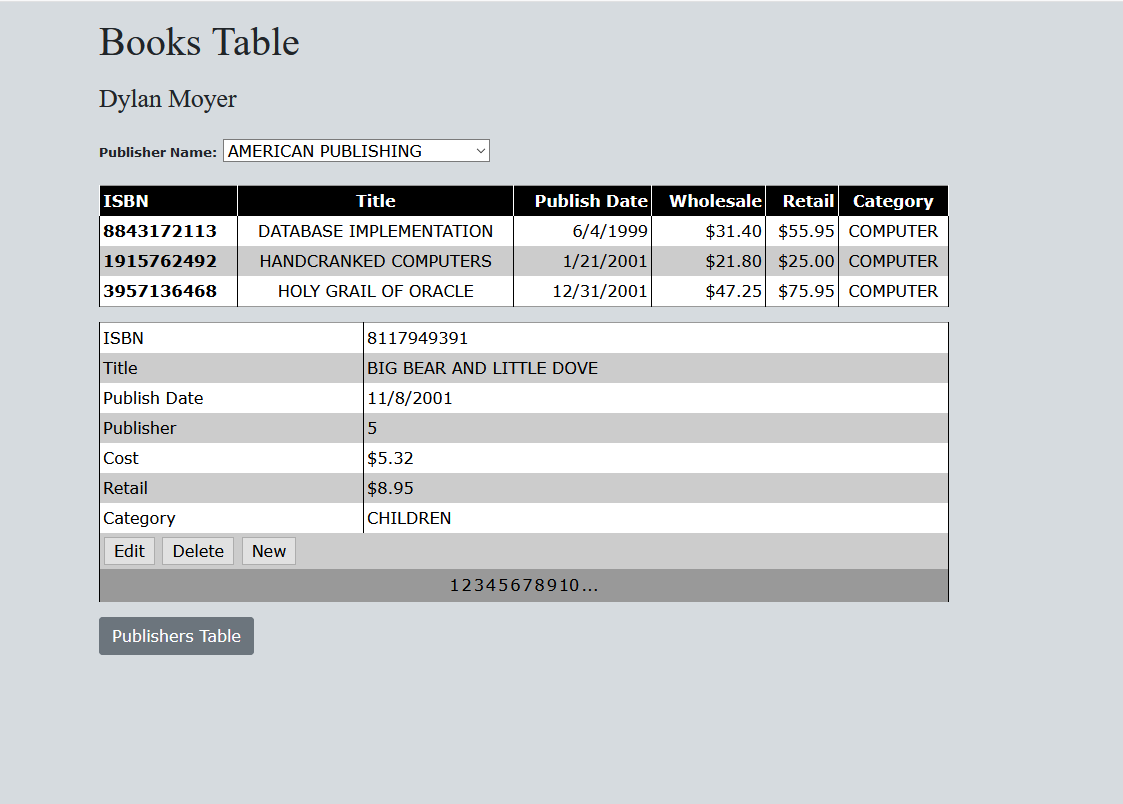1123x804 pixels.
Task: Click the Title column header
Action: click(376, 201)
